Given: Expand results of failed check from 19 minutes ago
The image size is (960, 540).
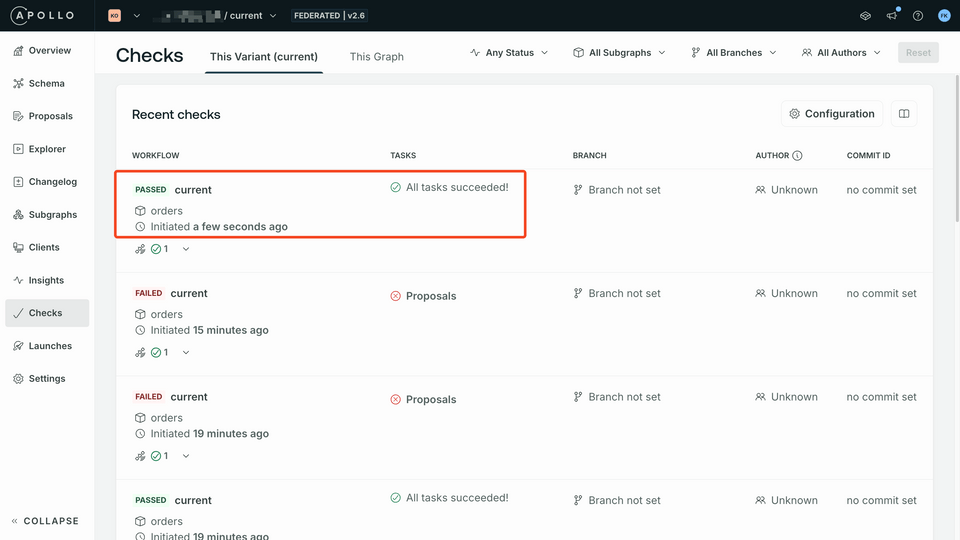Looking at the screenshot, I should tap(186, 456).
